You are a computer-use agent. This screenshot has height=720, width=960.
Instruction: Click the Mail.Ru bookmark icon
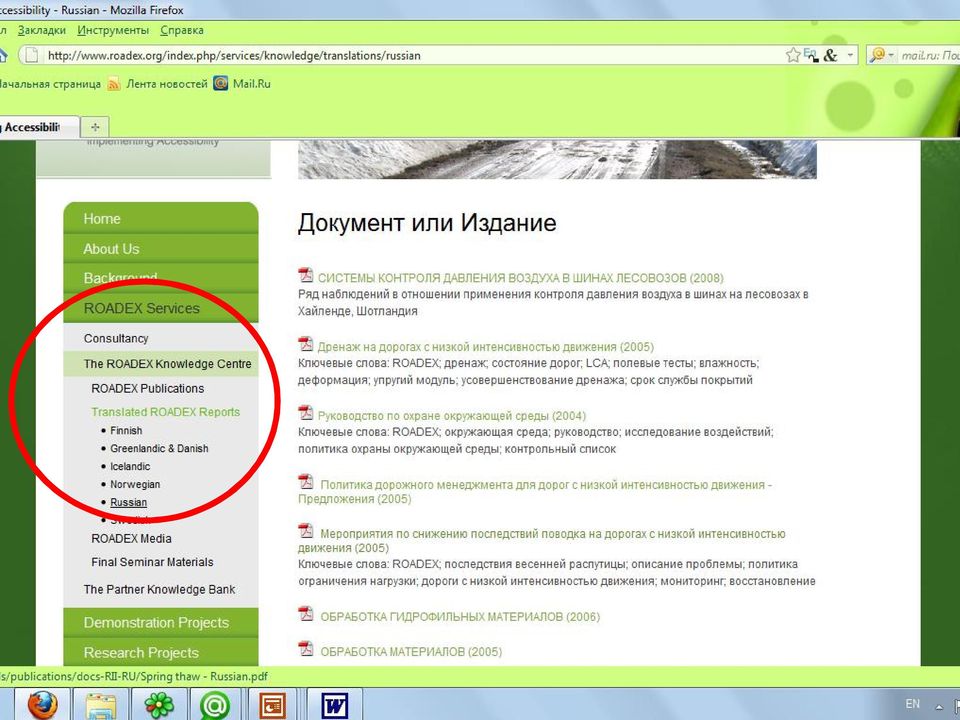pyautogui.click(x=220, y=83)
